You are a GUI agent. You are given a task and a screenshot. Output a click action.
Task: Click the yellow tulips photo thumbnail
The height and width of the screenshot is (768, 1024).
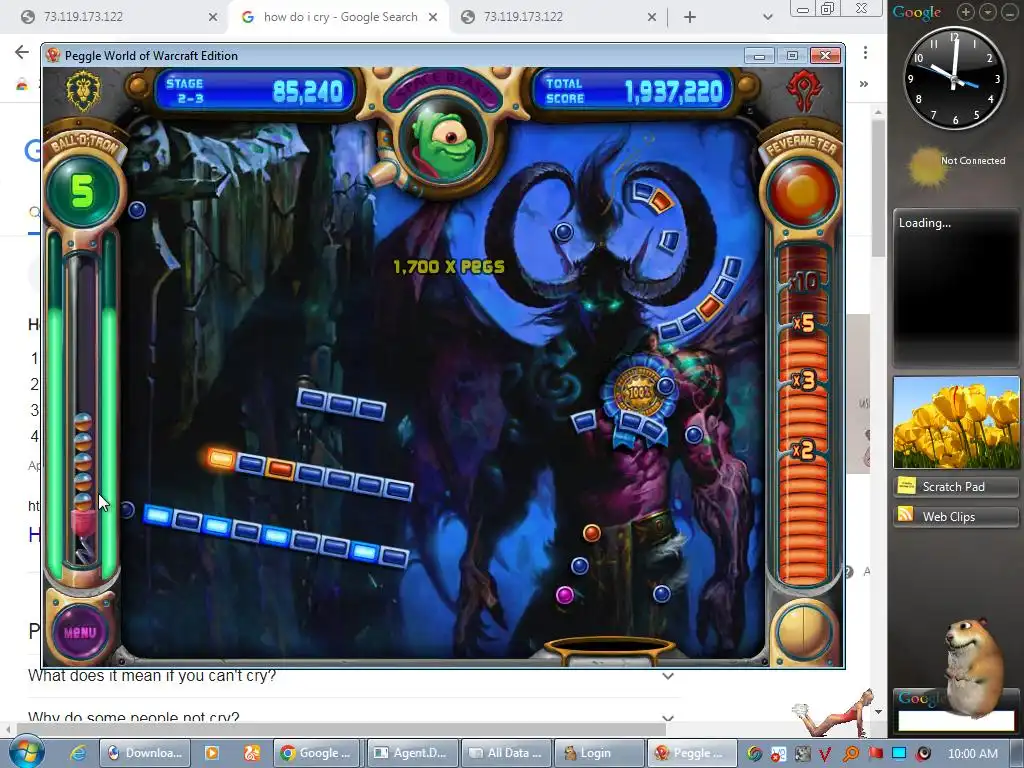click(956, 422)
